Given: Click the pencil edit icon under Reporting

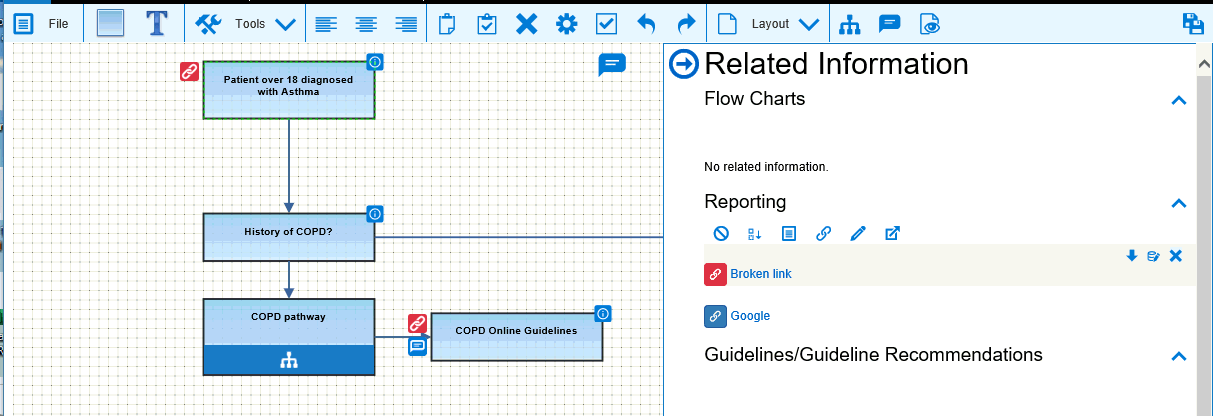Looking at the screenshot, I should tap(857, 233).
